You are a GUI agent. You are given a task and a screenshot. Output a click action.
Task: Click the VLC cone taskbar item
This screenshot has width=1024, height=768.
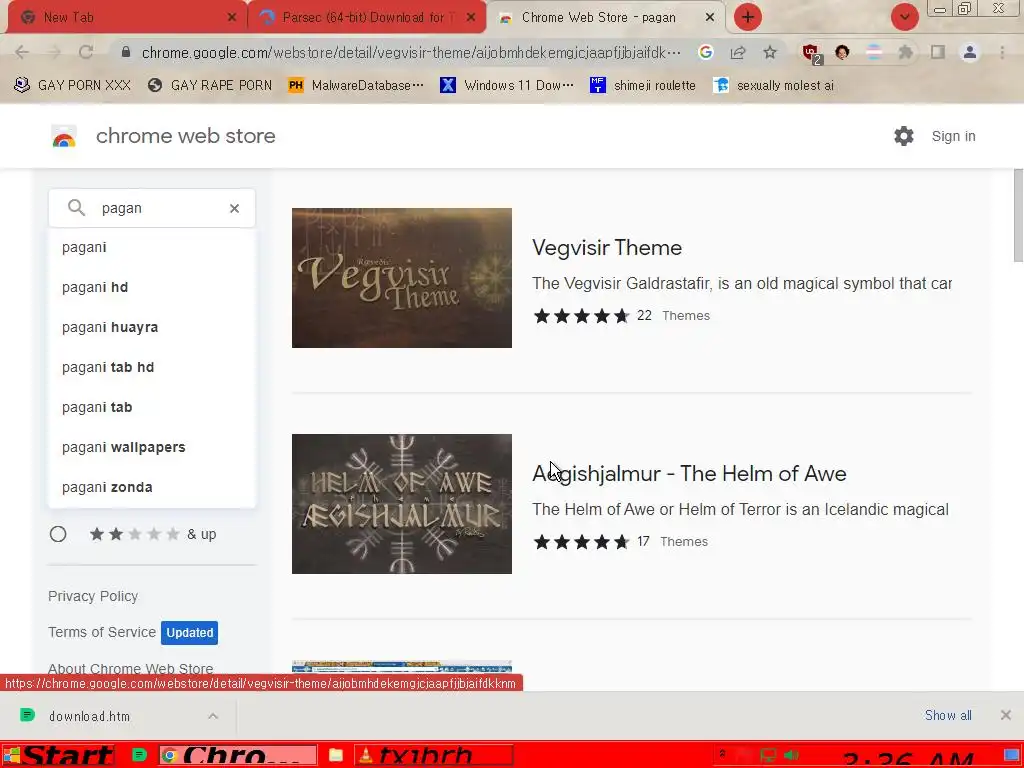click(433, 756)
